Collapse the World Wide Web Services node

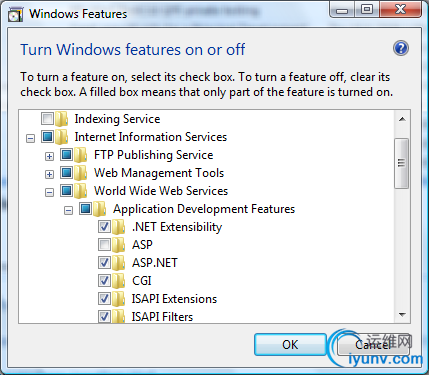coord(49,192)
